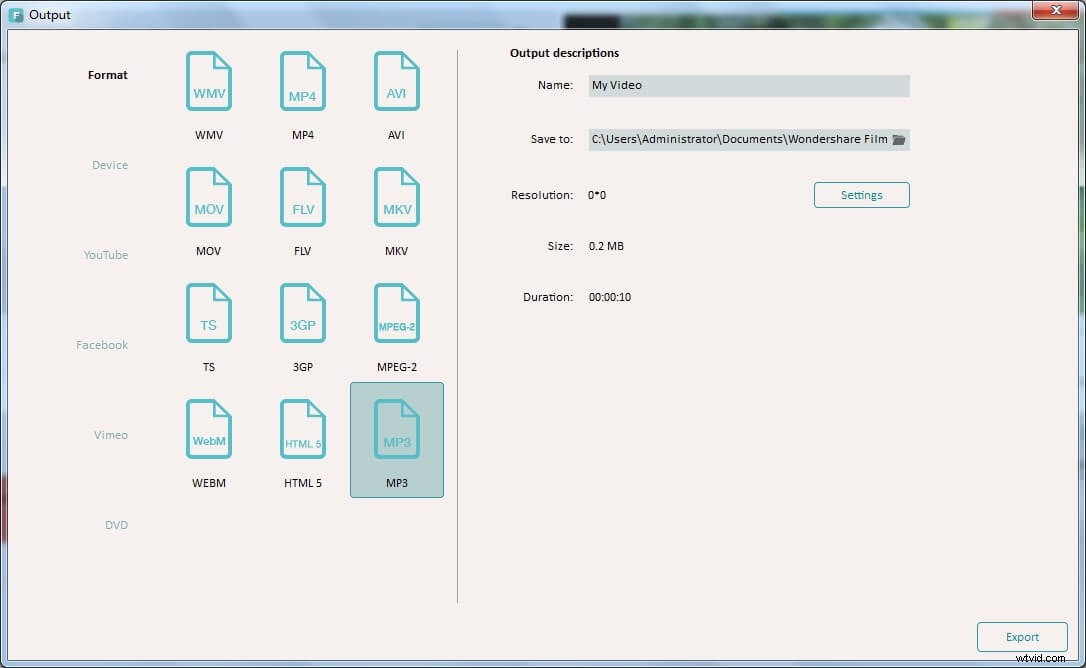Select the TS format icon
The image size is (1086, 668).
pyautogui.click(x=208, y=313)
